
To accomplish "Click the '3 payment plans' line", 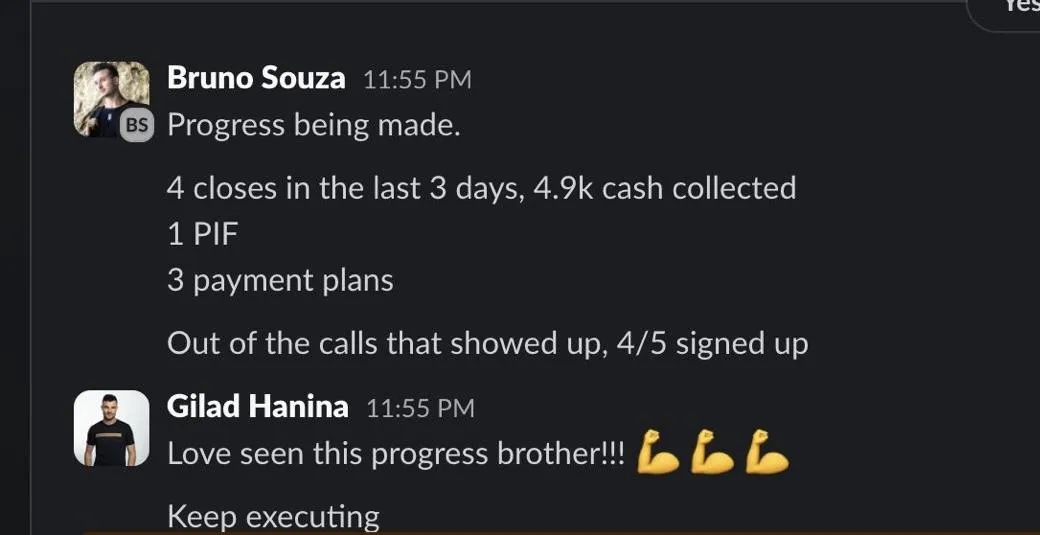I will 280,281.
